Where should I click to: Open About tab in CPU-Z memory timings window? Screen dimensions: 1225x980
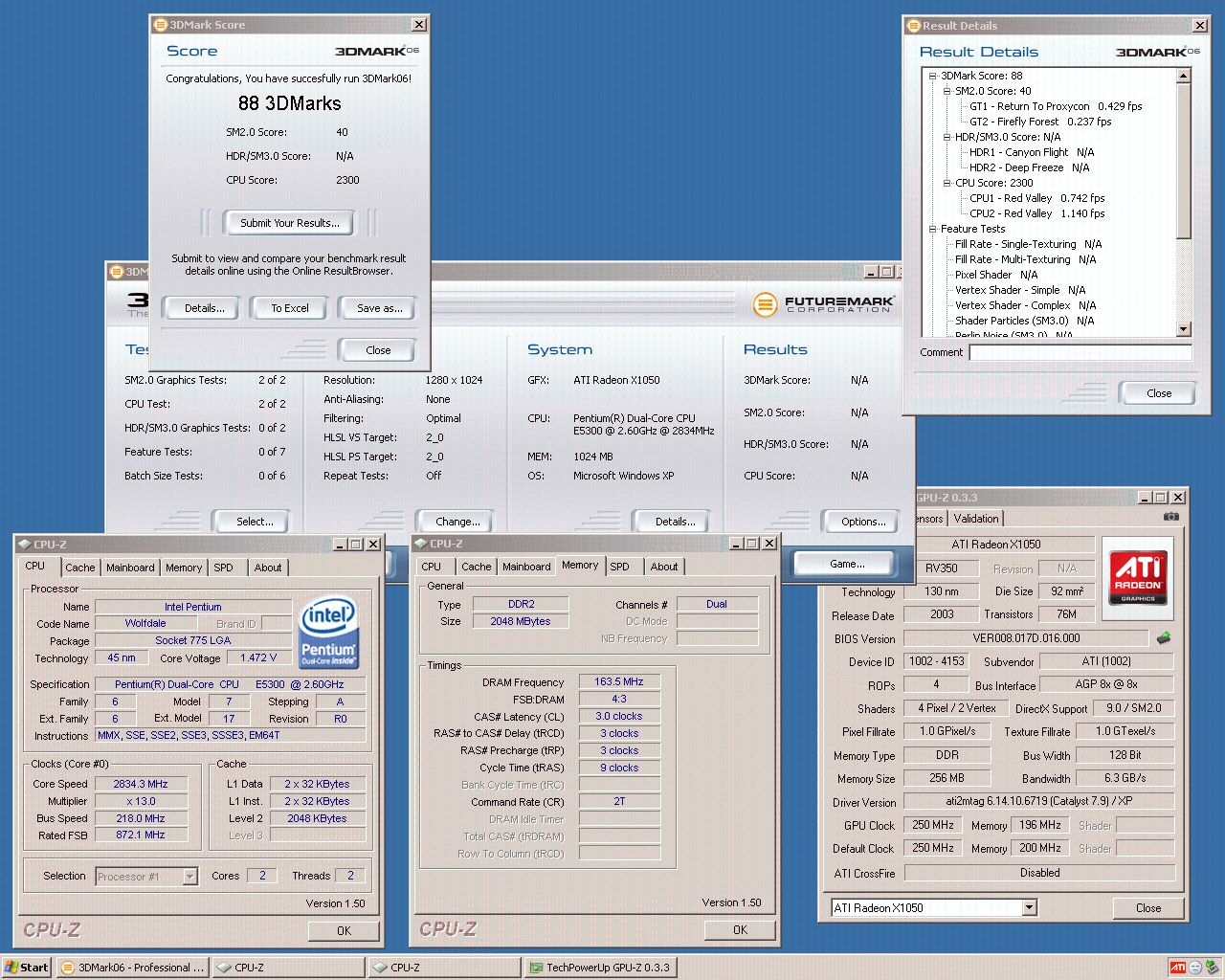664,567
